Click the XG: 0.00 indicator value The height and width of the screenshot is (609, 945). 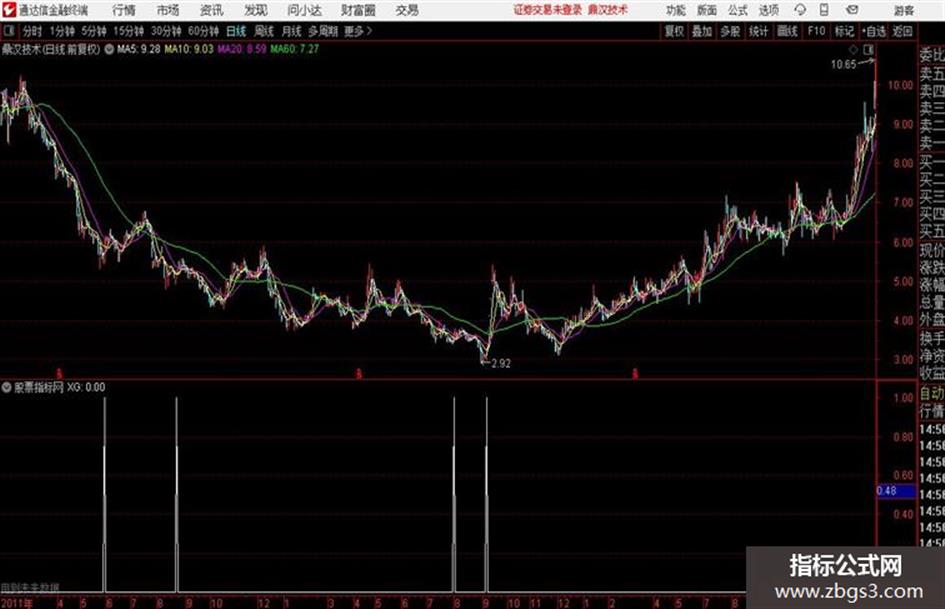[86, 387]
